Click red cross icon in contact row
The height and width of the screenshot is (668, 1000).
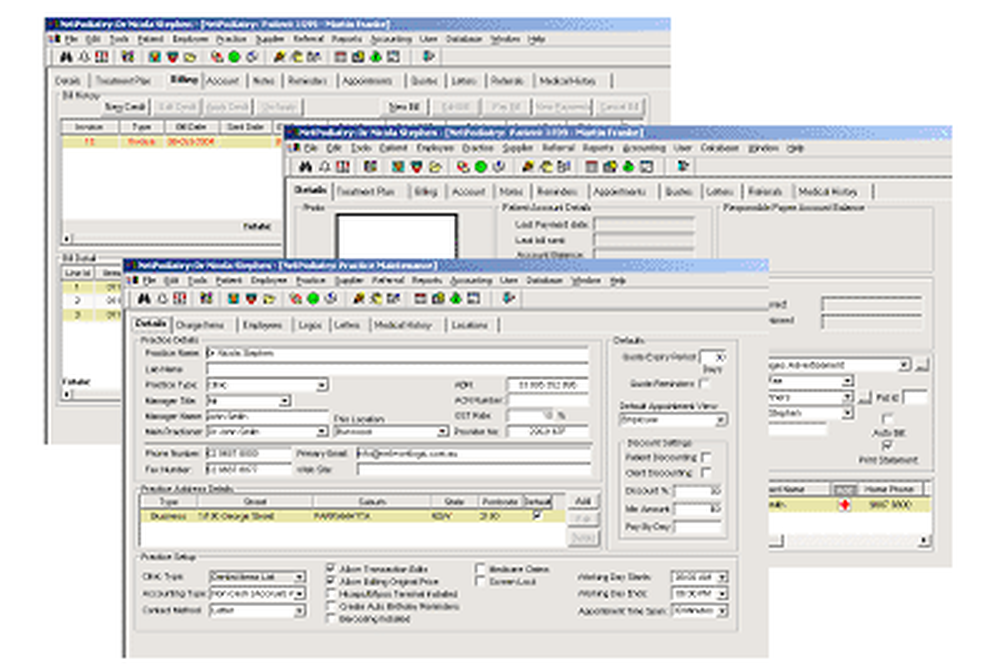click(845, 505)
